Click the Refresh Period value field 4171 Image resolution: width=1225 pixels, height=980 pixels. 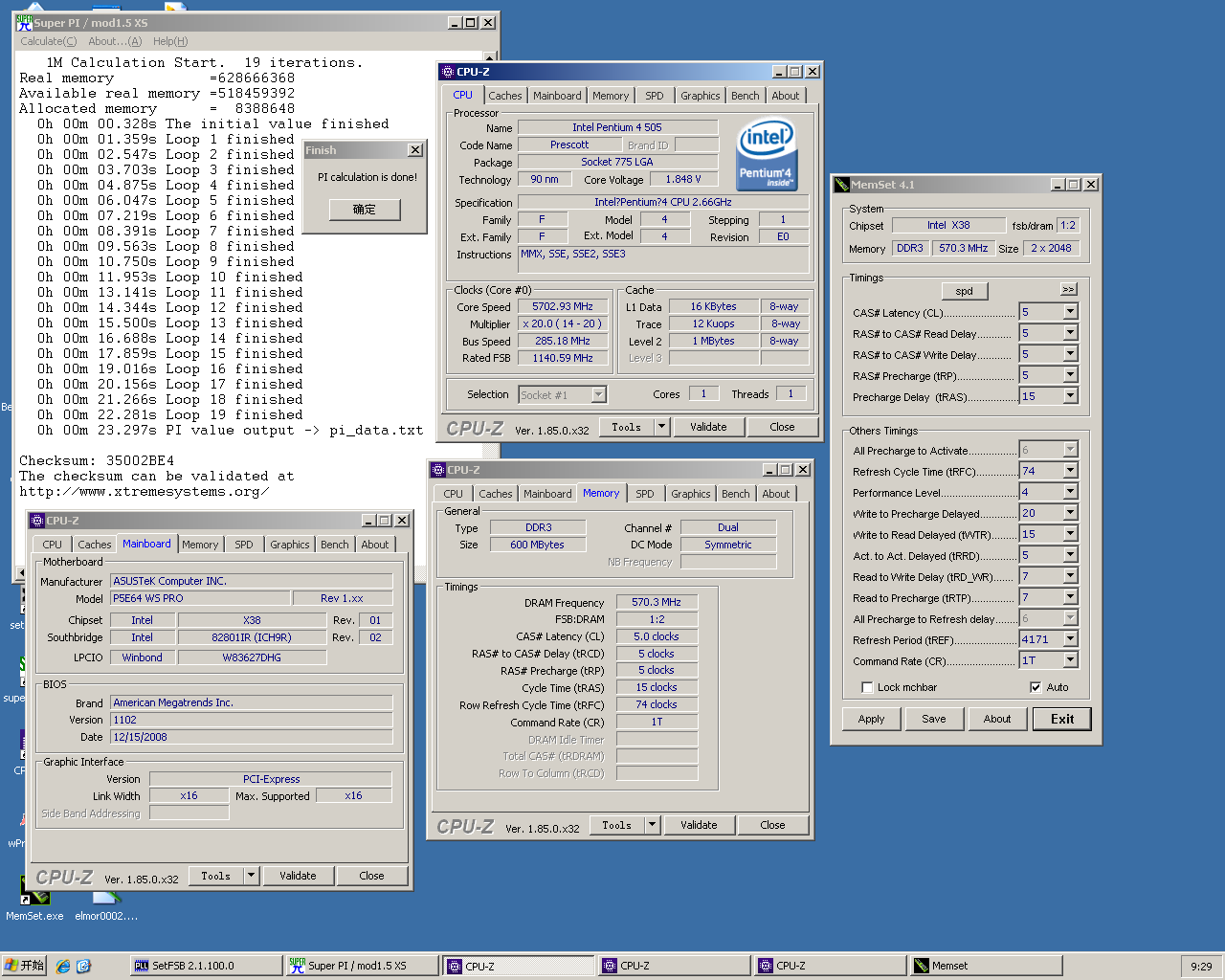click(x=1040, y=639)
